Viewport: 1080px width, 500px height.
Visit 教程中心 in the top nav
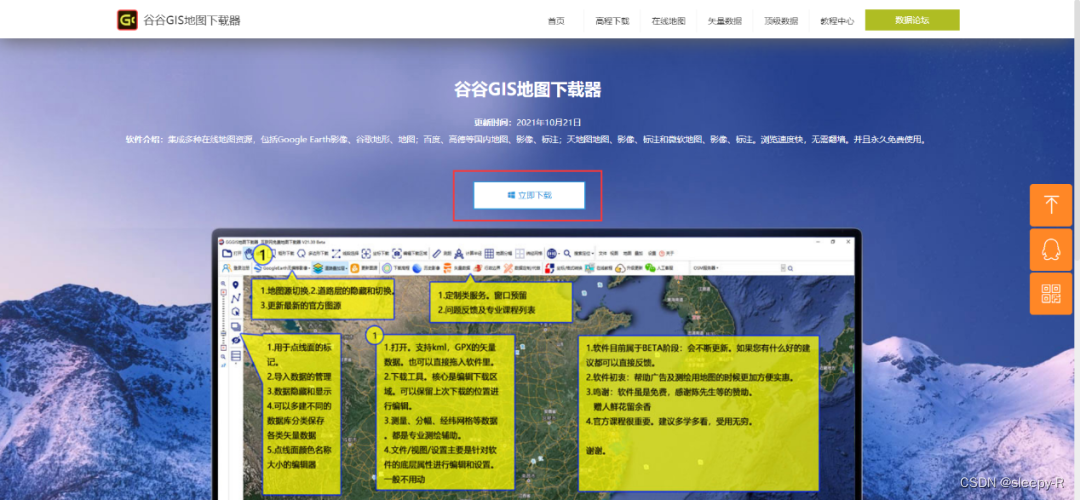click(x=837, y=21)
